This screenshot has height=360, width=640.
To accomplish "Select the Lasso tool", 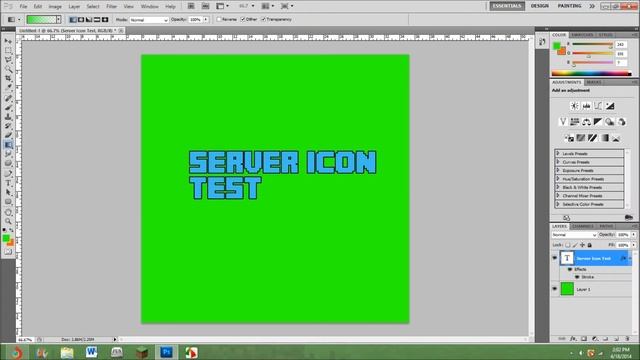I will click(x=8, y=60).
